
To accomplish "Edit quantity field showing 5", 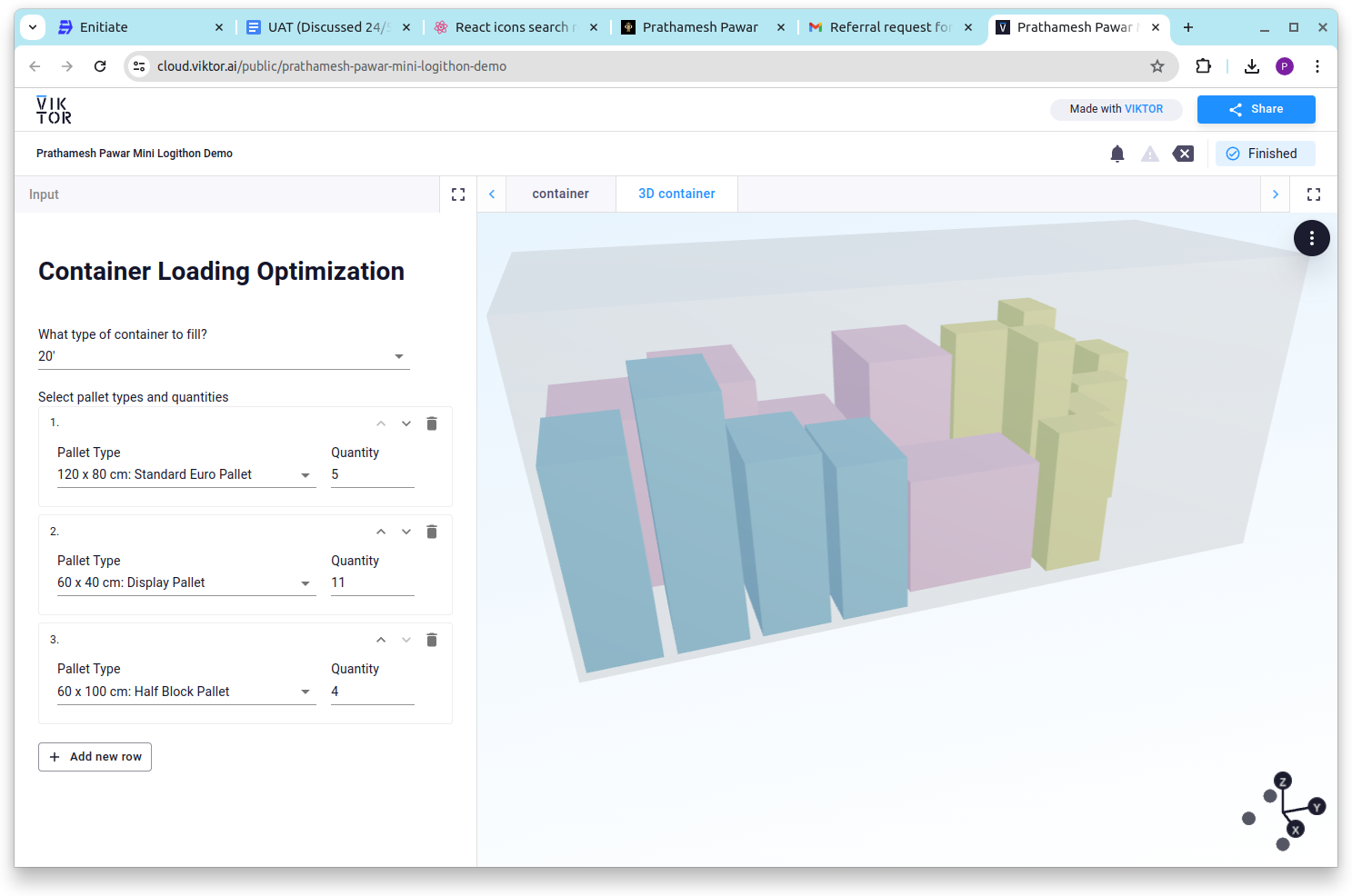I will (x=373, y=474).
